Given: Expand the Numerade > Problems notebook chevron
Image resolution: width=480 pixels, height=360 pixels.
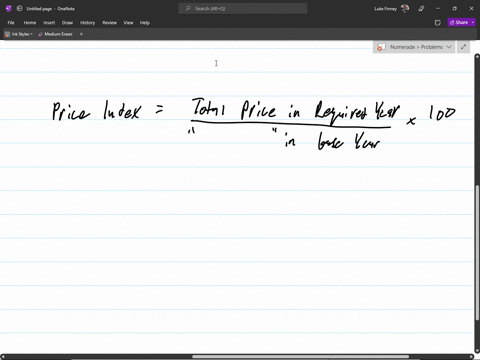Looking at the screenshot, I should pyautogui.click(x=449, y=47).
